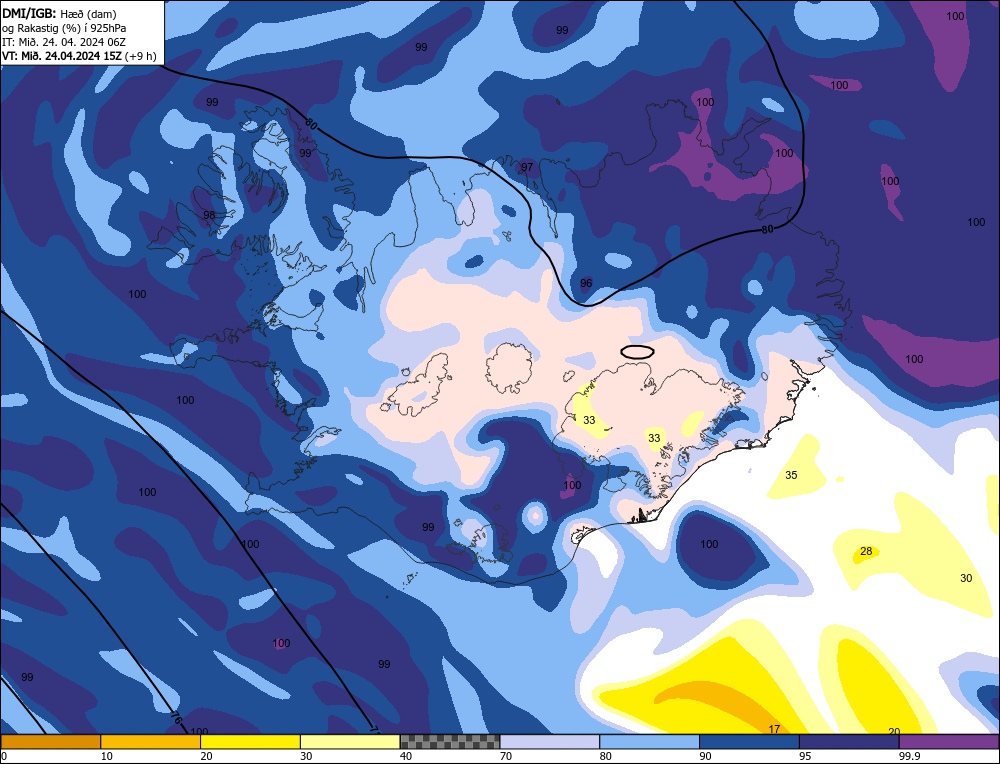
Task: Click the humidity value '97' on the map
Action: point(527,167)
